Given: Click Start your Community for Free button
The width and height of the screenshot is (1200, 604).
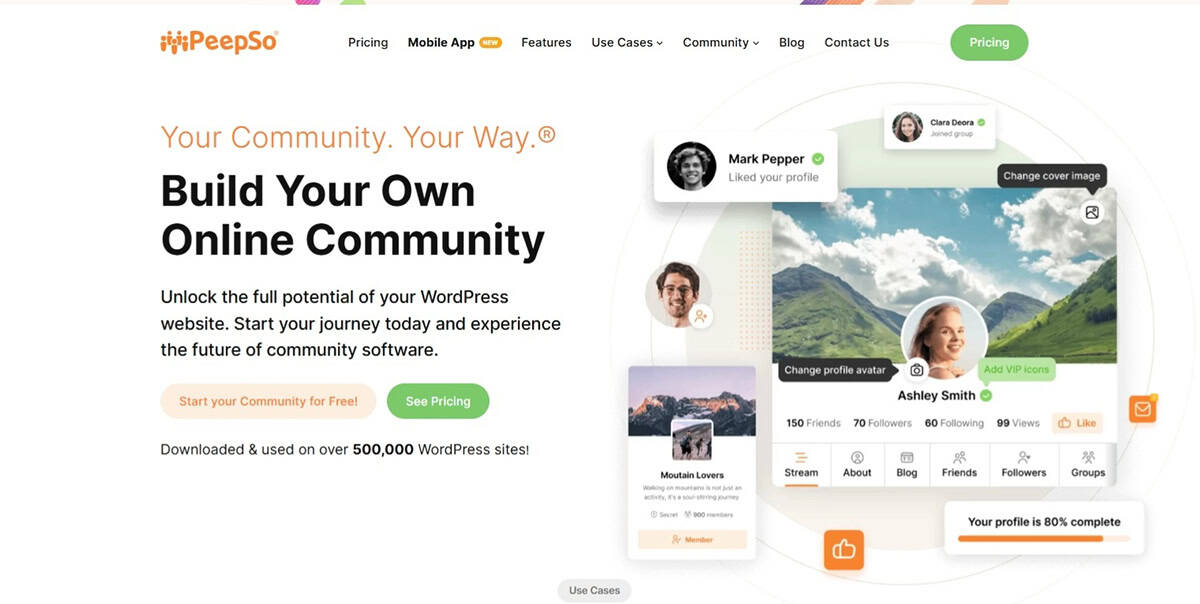Looking at the screenshot, I should click(268, 401).
